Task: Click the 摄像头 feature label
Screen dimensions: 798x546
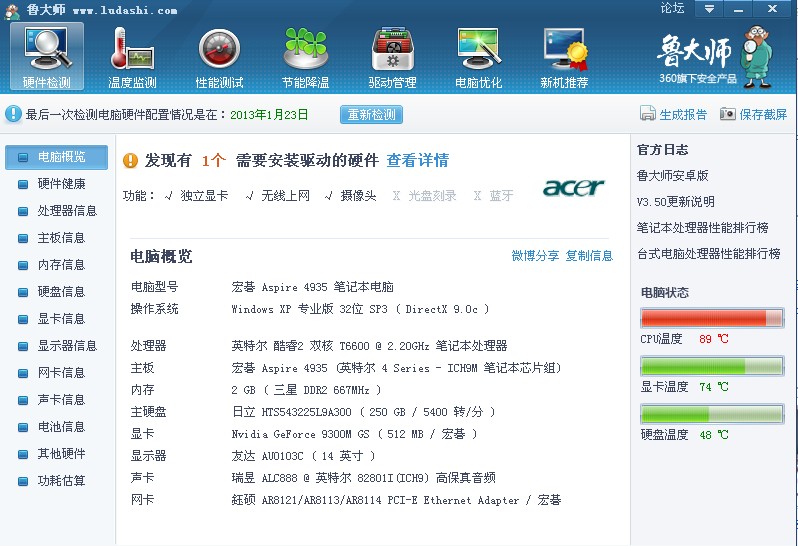Action: tap(358, 195)
